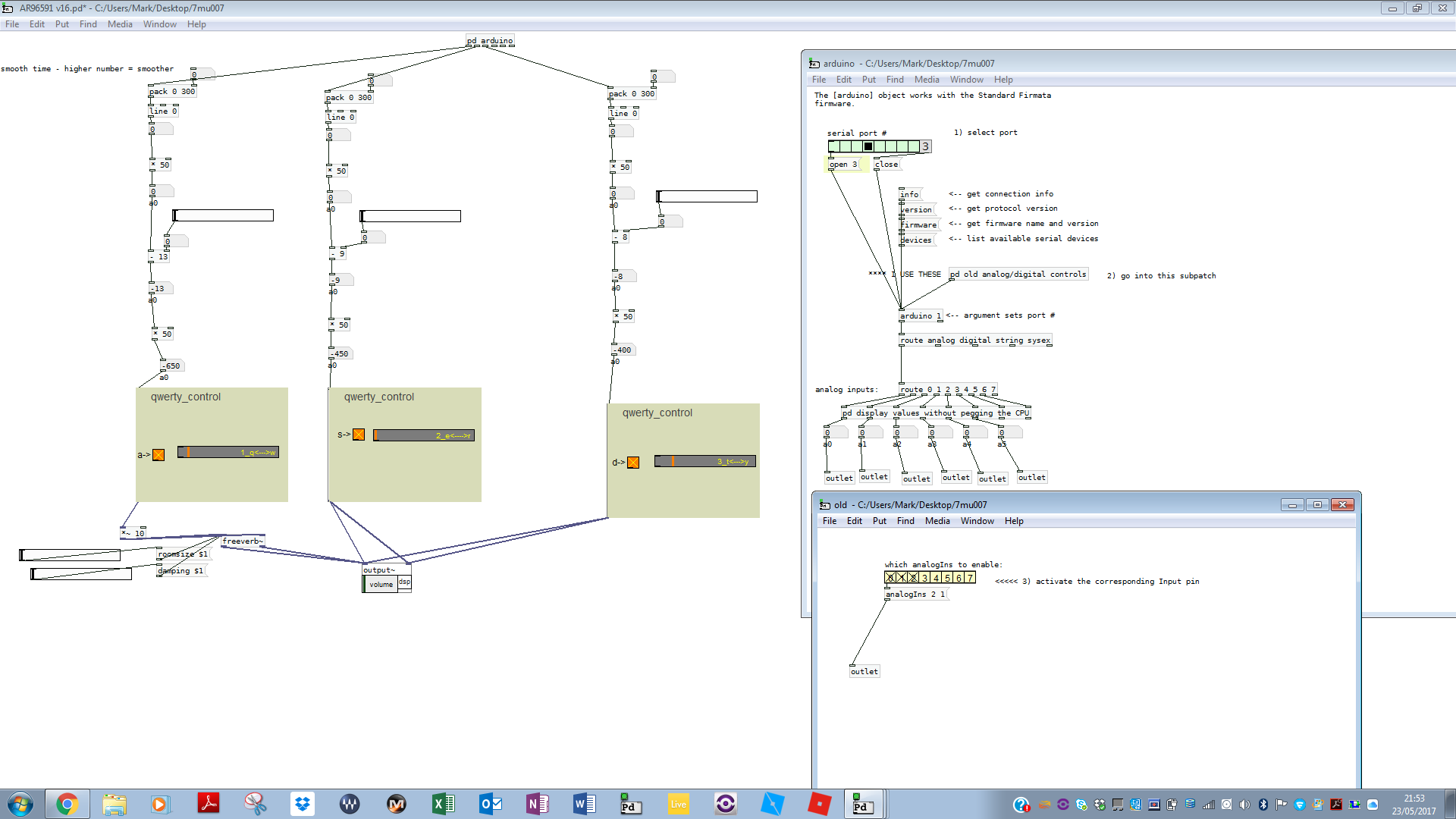This screenshot has height=819, width=1456.
Task: Open the Put menu in arduino window
Action: (868, 80)
